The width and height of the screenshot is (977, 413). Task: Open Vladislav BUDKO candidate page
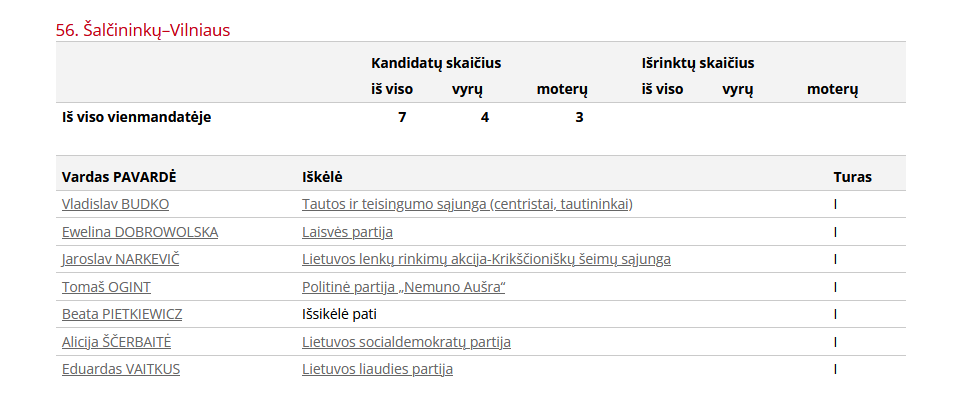(x=115, y=204)
